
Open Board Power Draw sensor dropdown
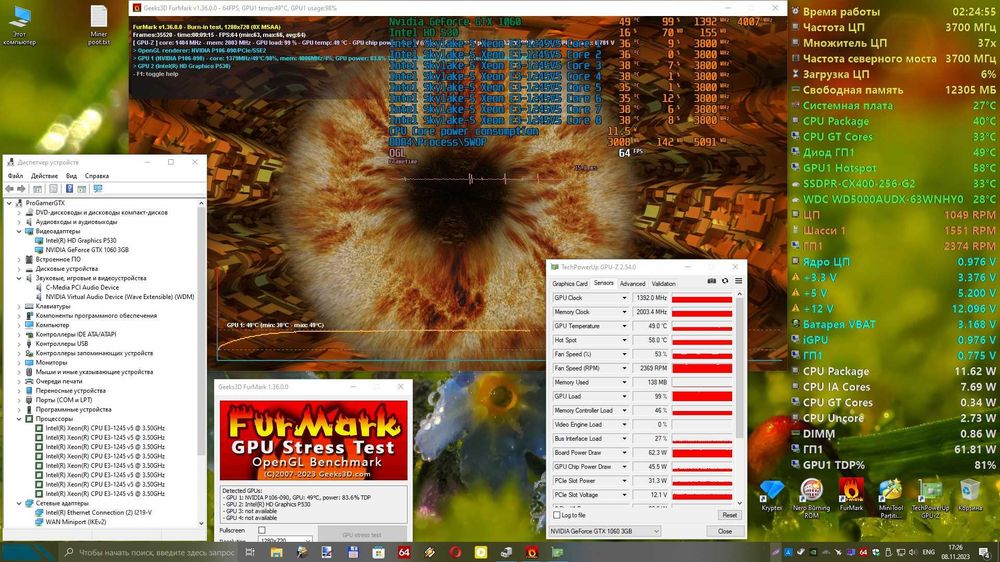tap(624, 452)
